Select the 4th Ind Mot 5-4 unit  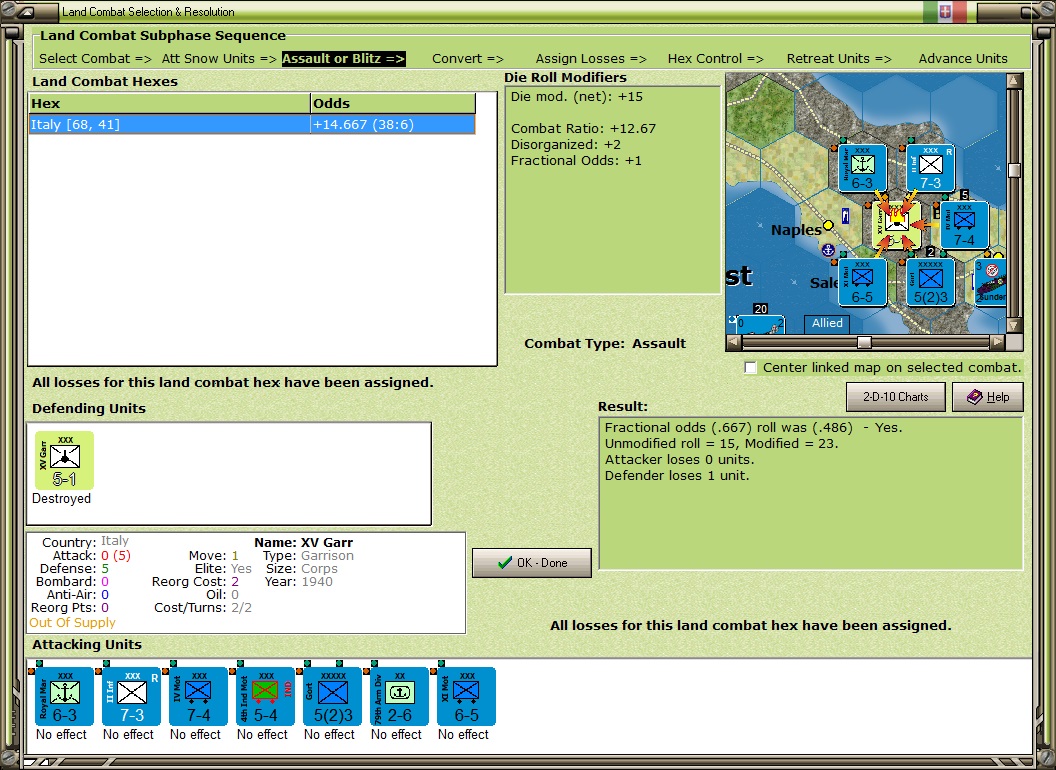(x=265, y=697)
